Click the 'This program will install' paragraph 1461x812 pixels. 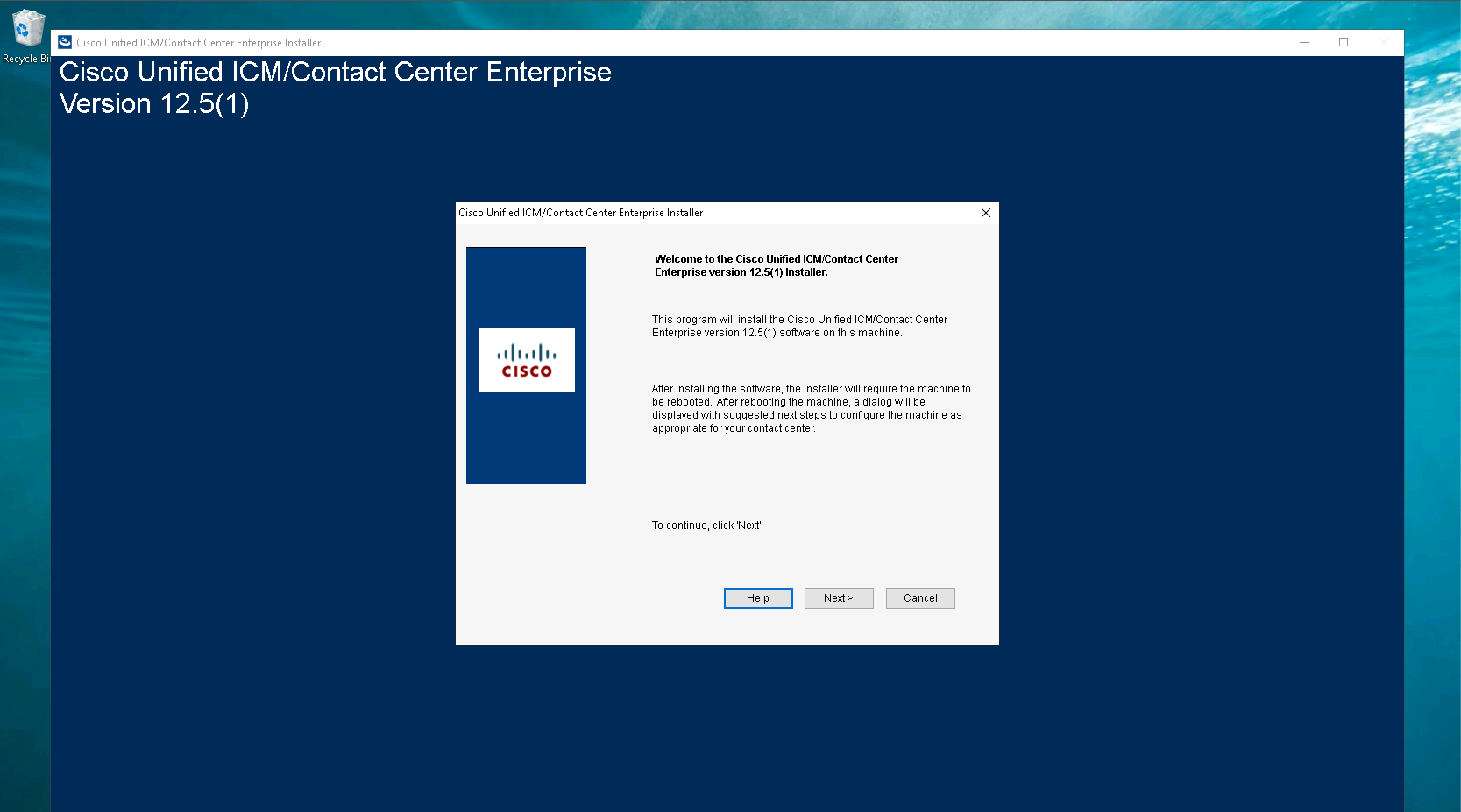click(x=799, y=326)
